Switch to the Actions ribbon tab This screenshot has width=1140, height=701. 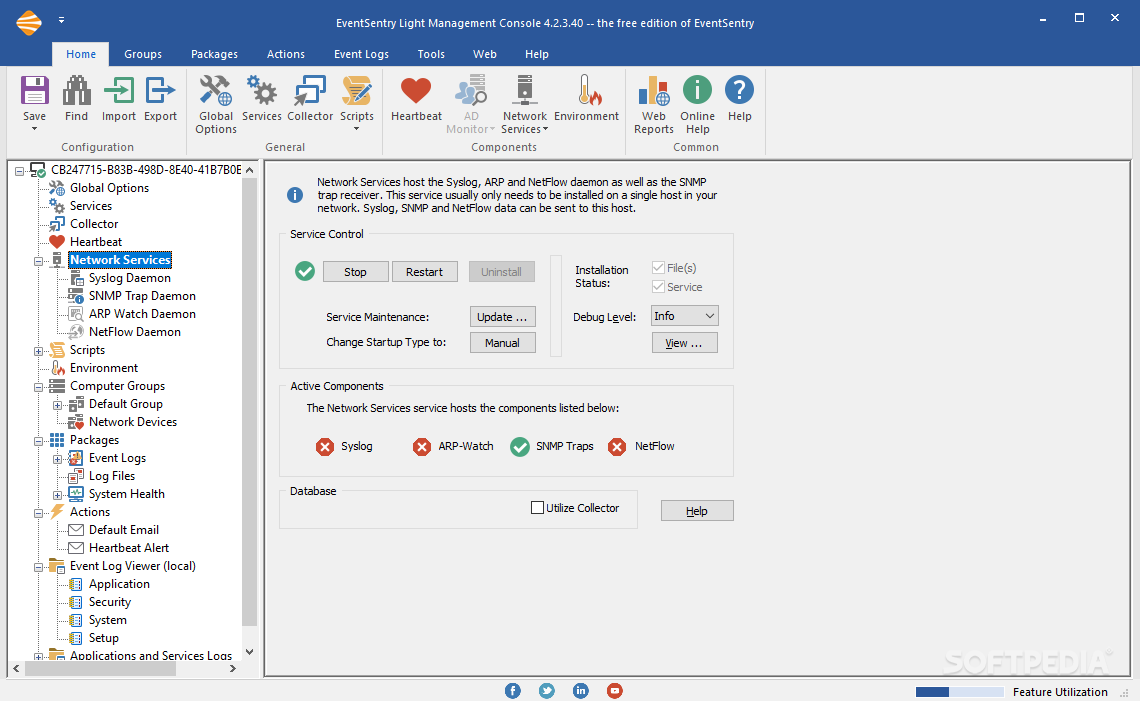point(286,54)
